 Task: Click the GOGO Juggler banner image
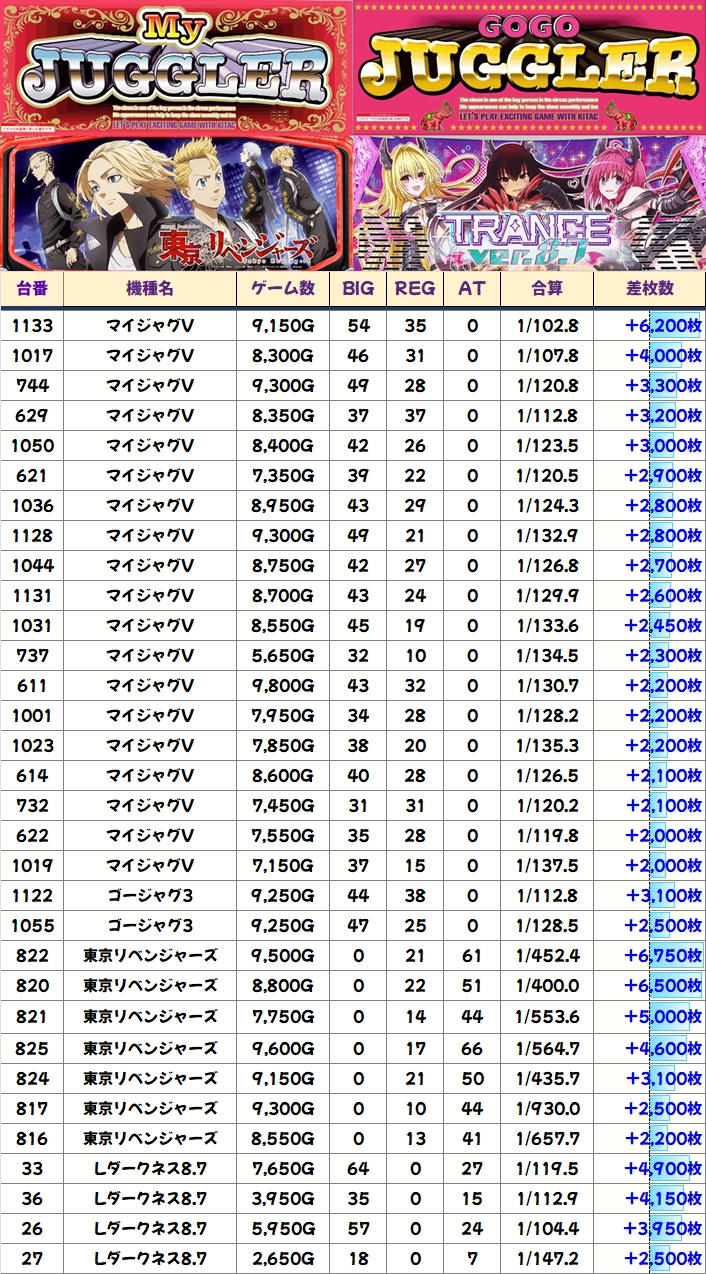(529, 67)
